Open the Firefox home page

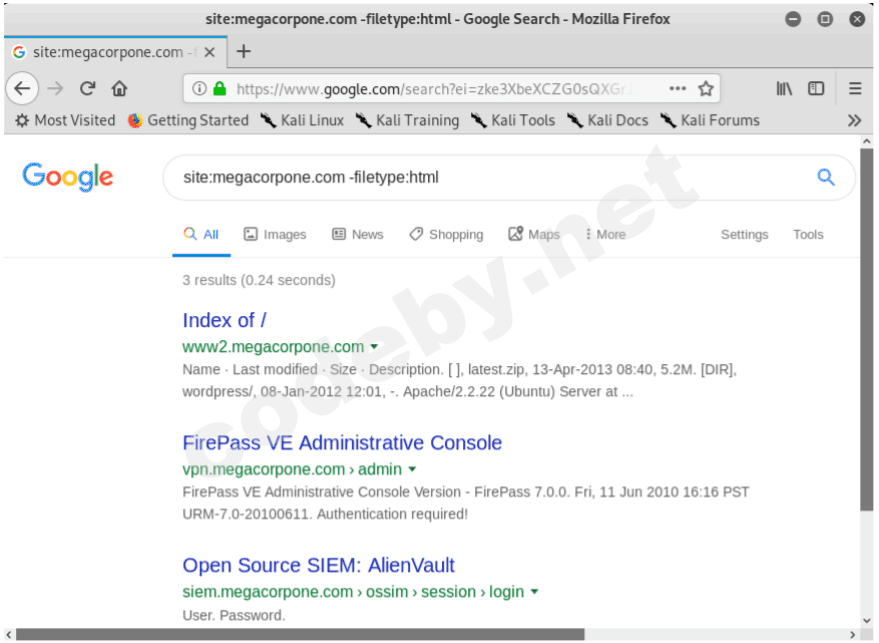click(119, 89)
